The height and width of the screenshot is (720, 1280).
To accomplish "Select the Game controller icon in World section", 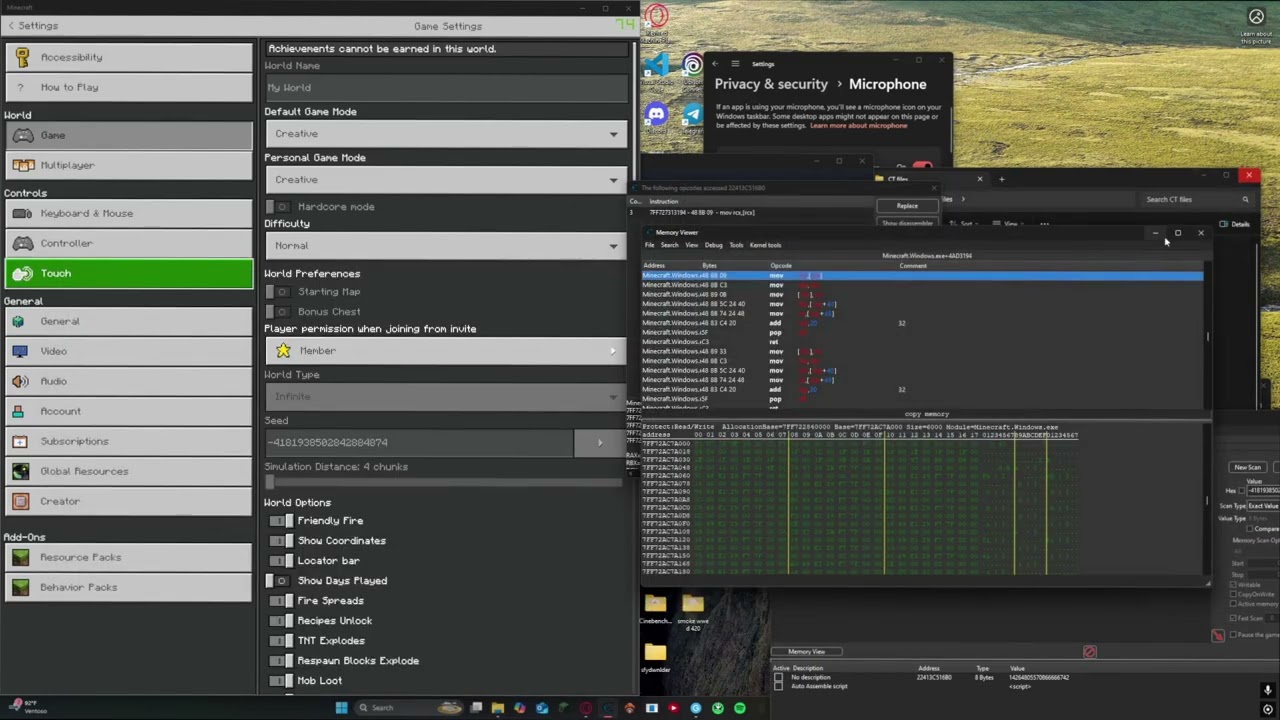I will click(22, 135).
